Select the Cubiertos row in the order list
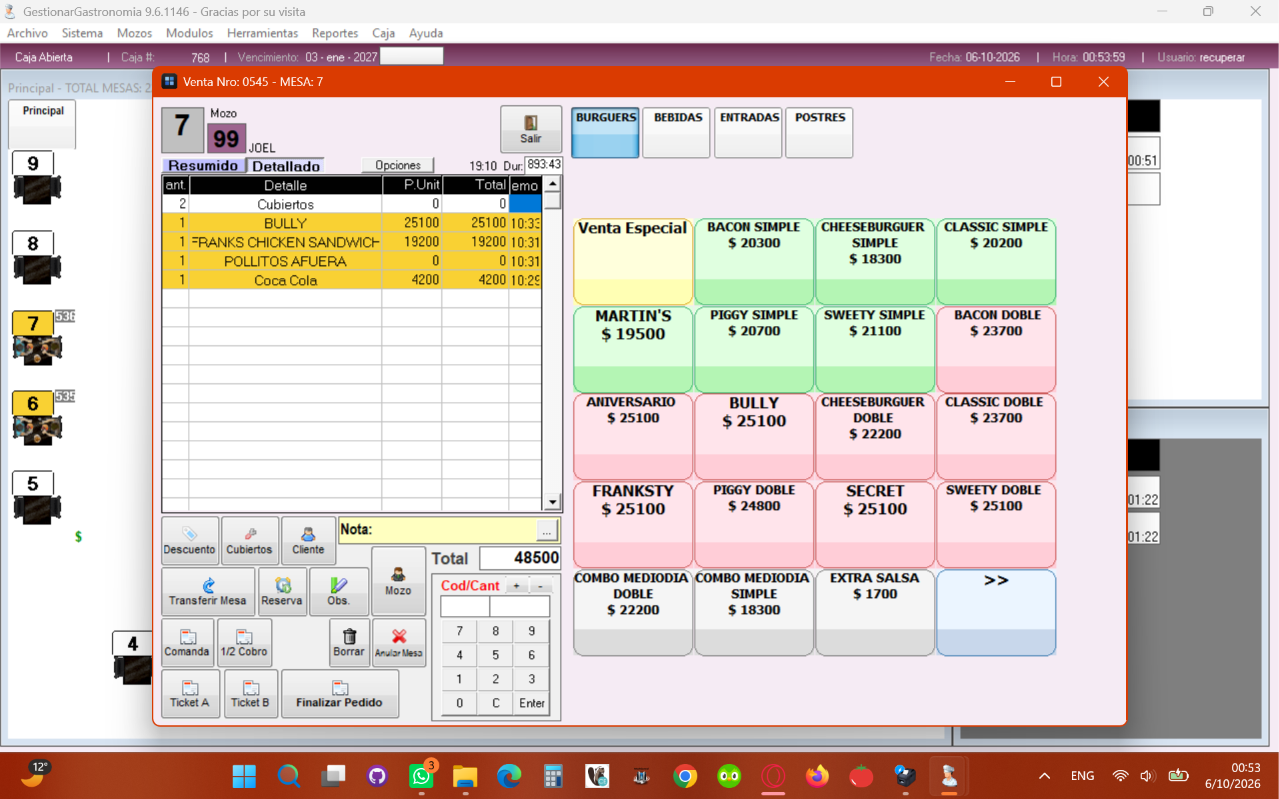The image size is (1279, 799). tap(352, 204)
